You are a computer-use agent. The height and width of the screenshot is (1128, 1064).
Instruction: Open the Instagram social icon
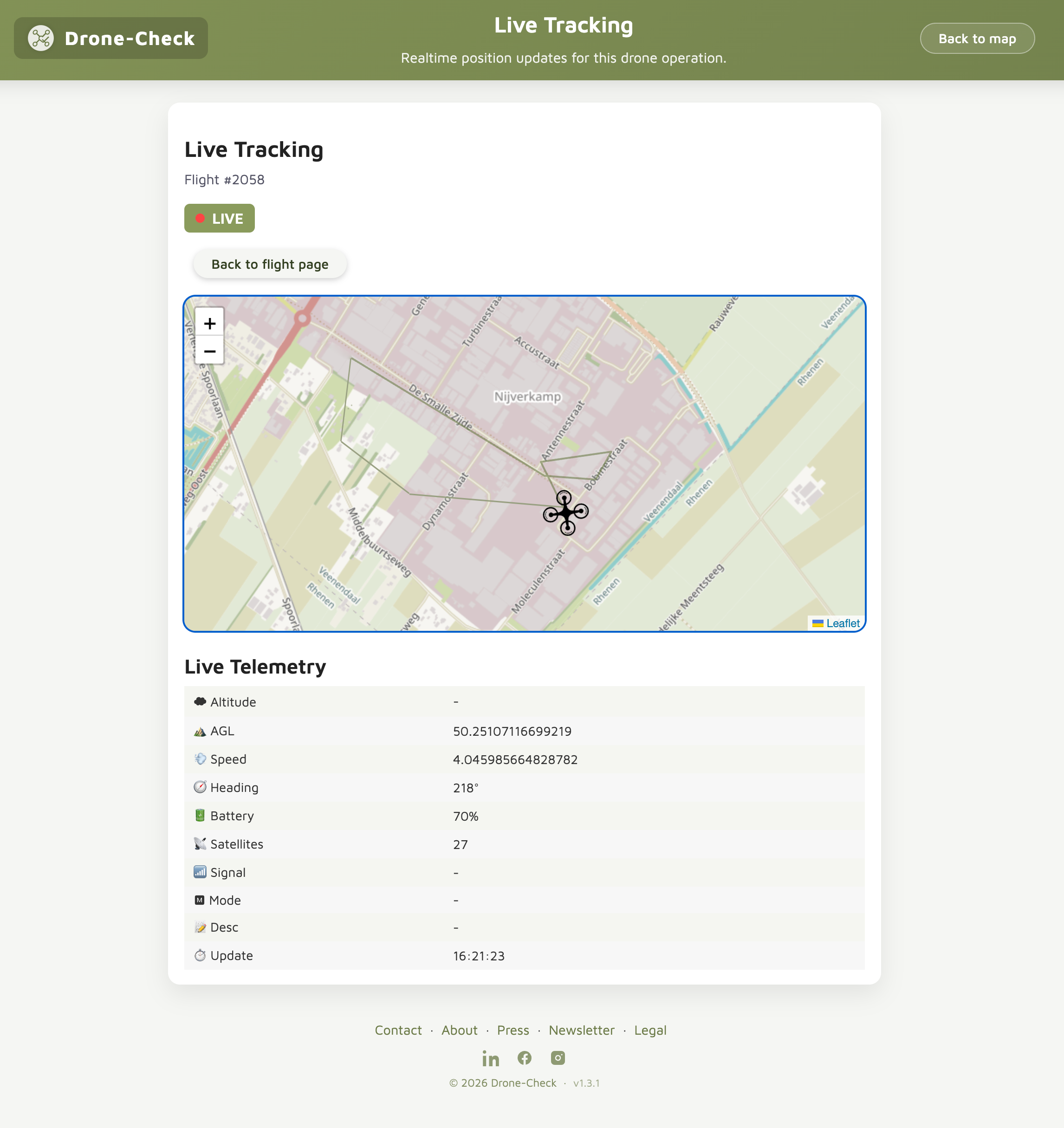pyautogui.click(x=558, y=1058)
